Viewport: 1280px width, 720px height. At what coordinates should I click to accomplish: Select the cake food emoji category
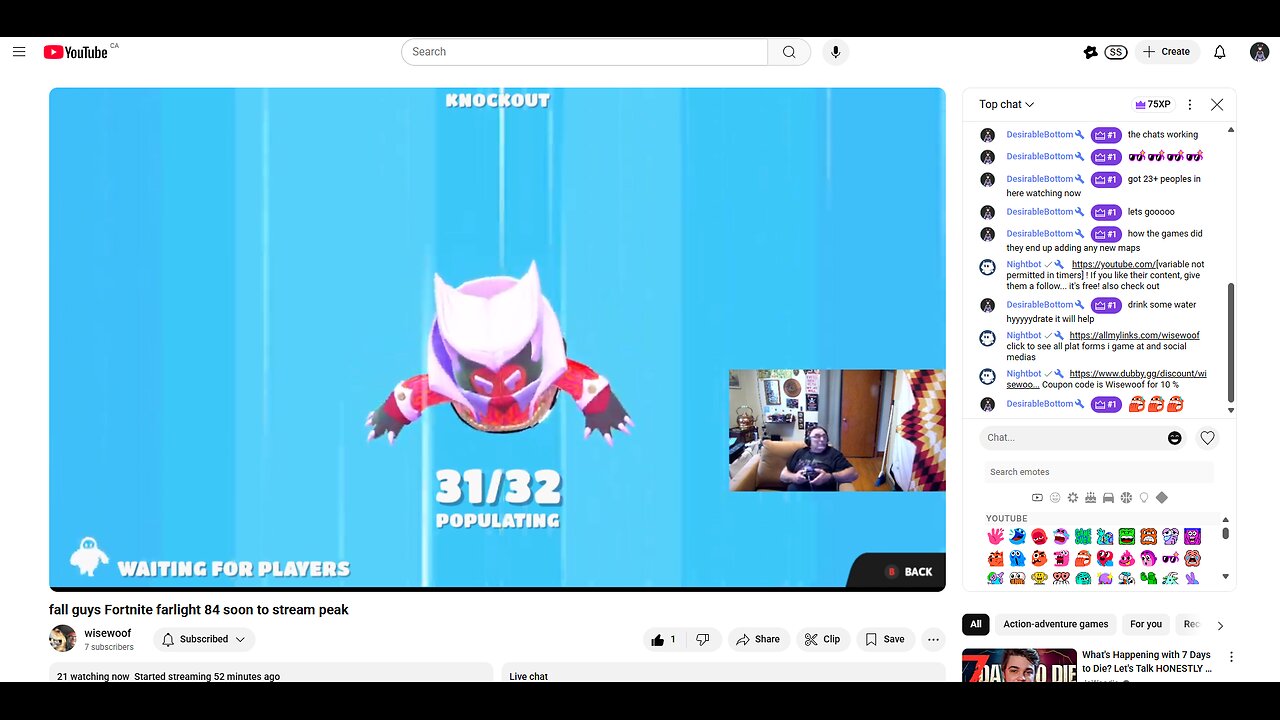coord(1091,498)
